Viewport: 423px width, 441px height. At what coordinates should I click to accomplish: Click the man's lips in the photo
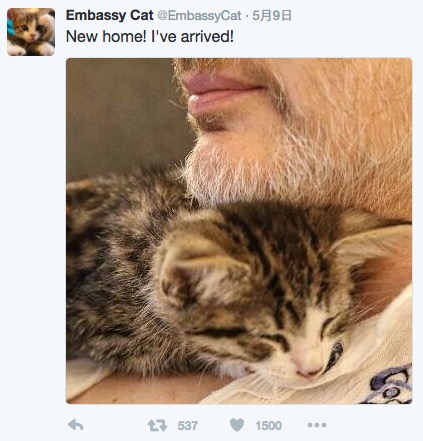220,93
